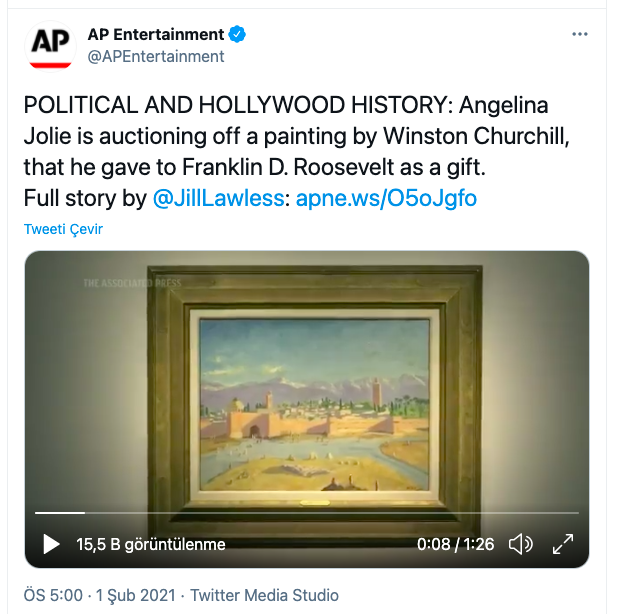
Task: Click the Twitter Media Studio source link
Action: point(264,595)
